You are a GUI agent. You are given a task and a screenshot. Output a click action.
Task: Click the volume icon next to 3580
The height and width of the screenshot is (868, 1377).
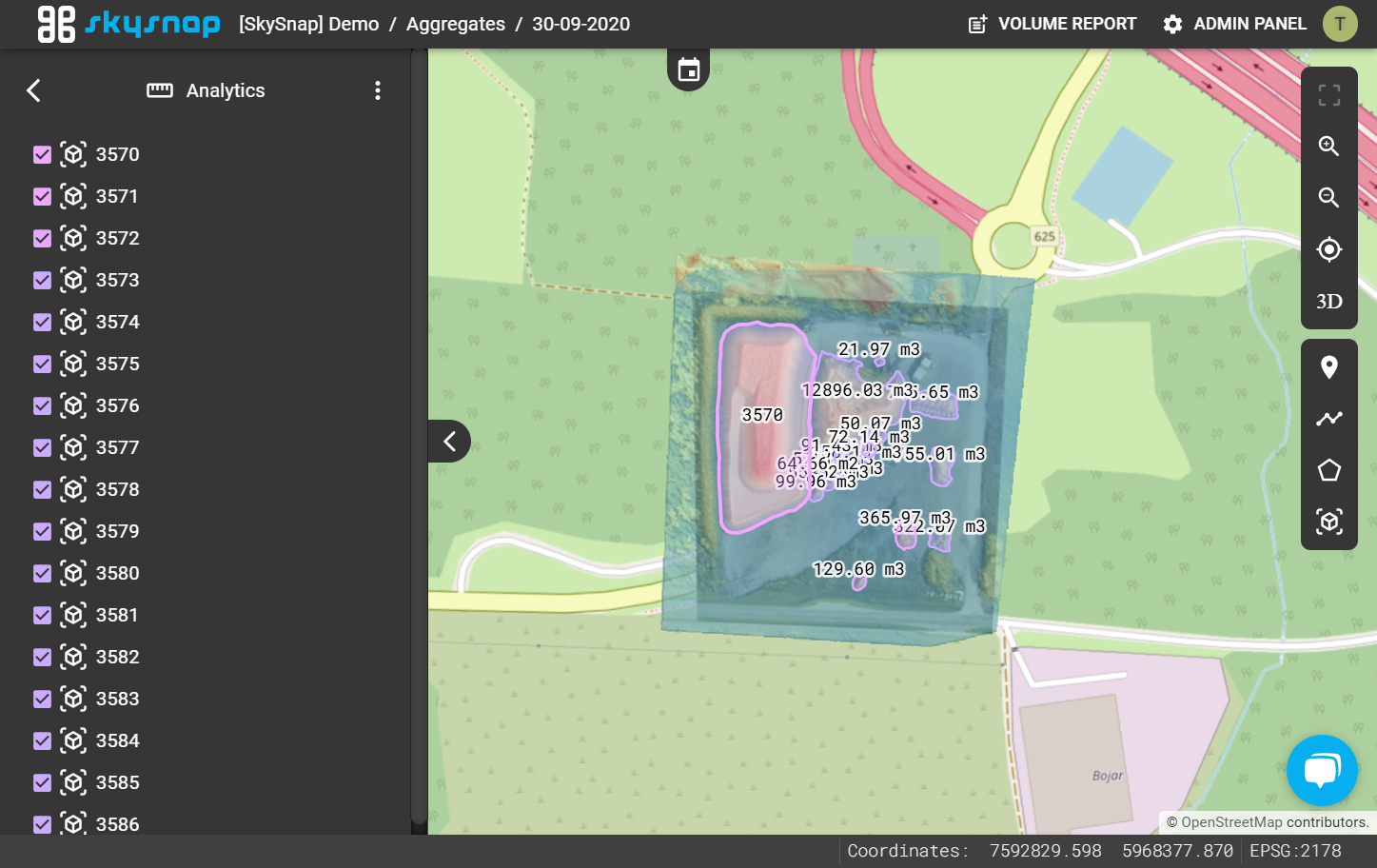click(x=73, y=573)
